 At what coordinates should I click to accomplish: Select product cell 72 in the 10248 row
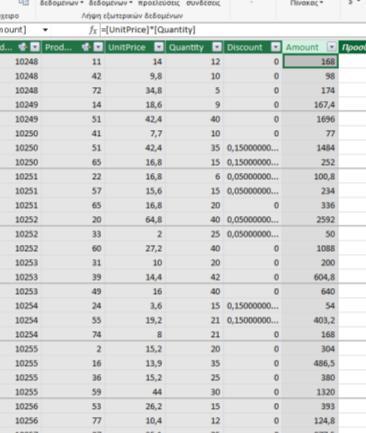coord(73,90)
